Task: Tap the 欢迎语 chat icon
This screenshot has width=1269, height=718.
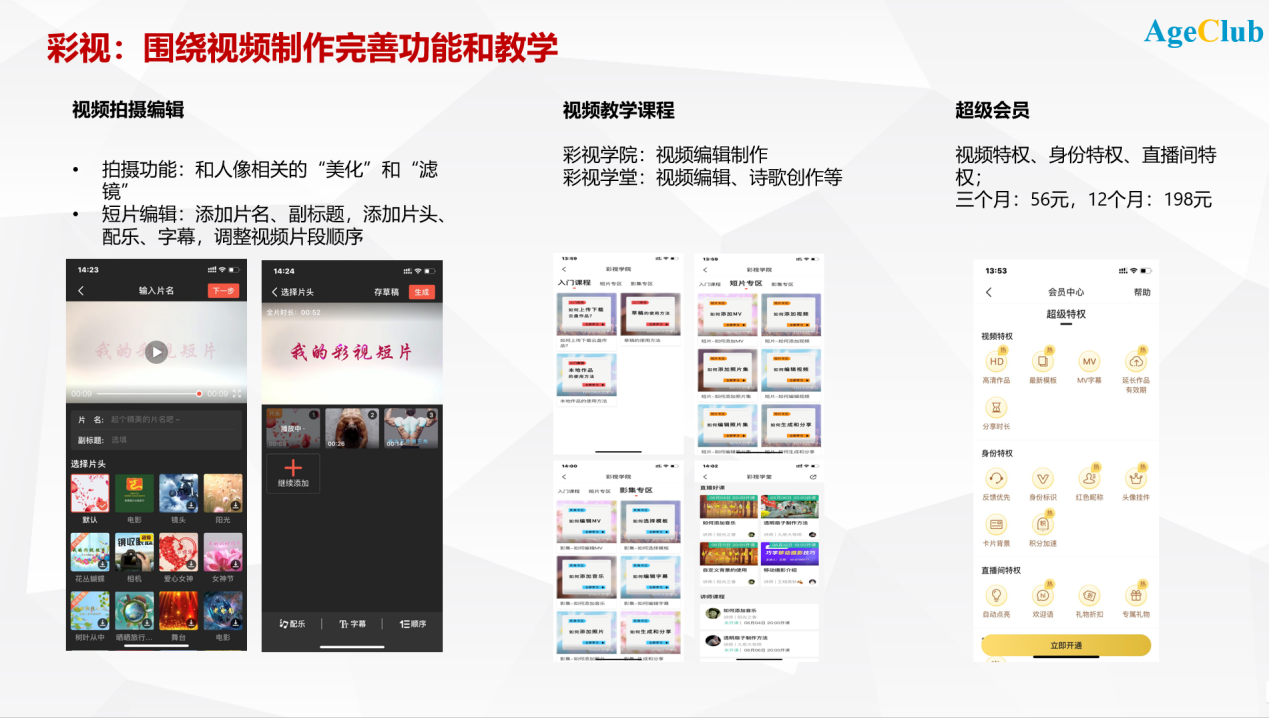Action: (1043, 596)
